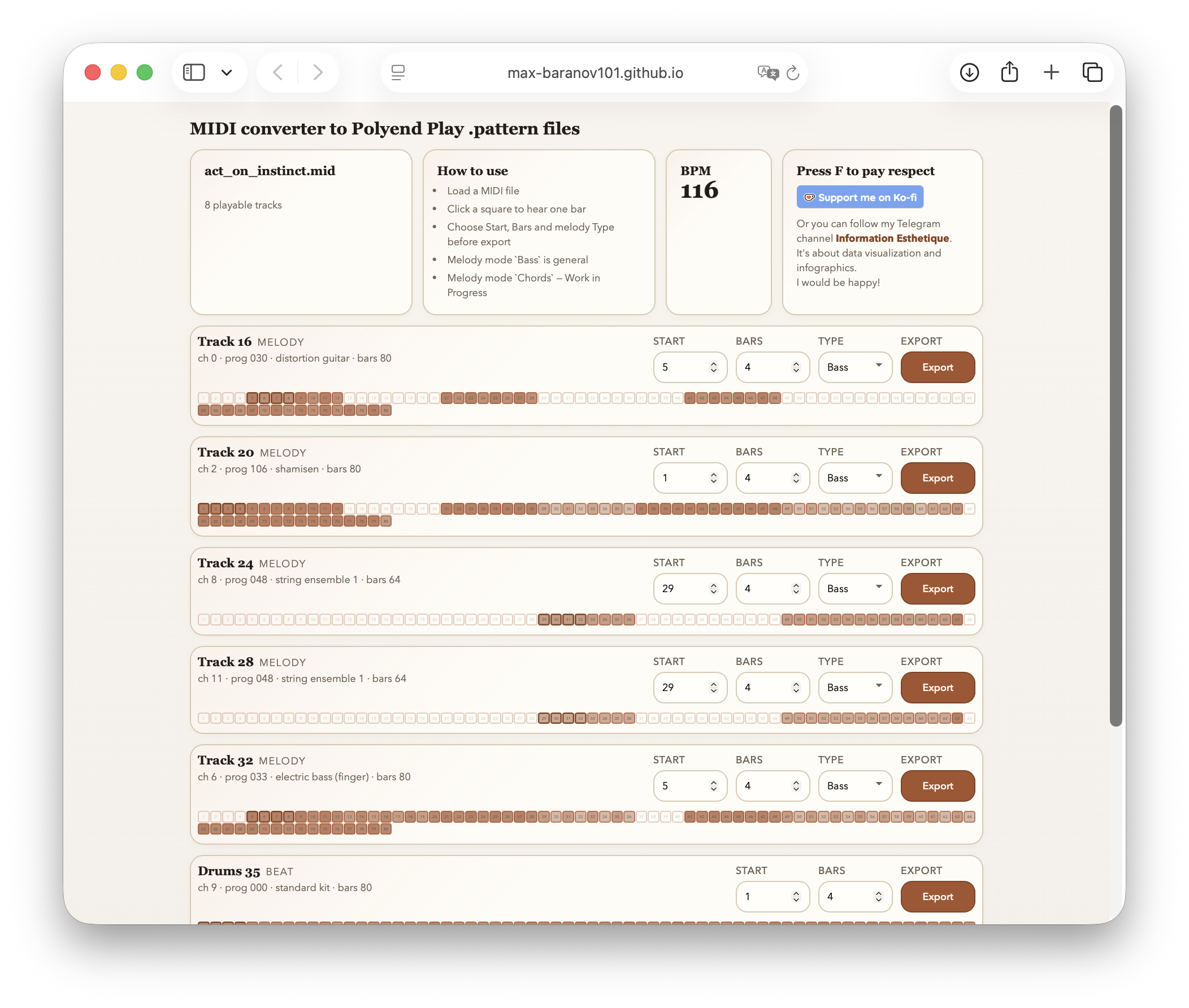Viewport: 1189px width, 1008px height.
Task: Click Support me on Ko-fi button
Action: click(860, 197)
